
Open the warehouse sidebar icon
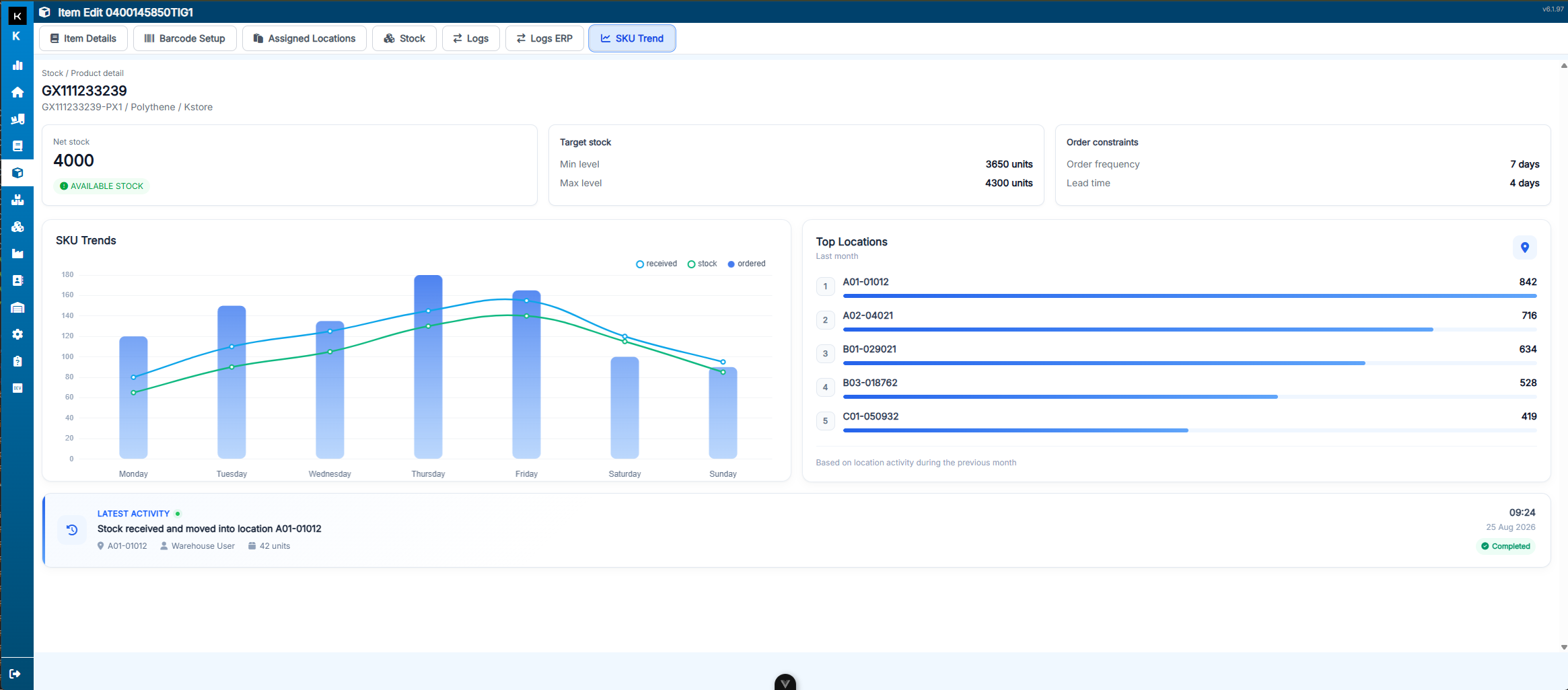(x=17, y=307)
